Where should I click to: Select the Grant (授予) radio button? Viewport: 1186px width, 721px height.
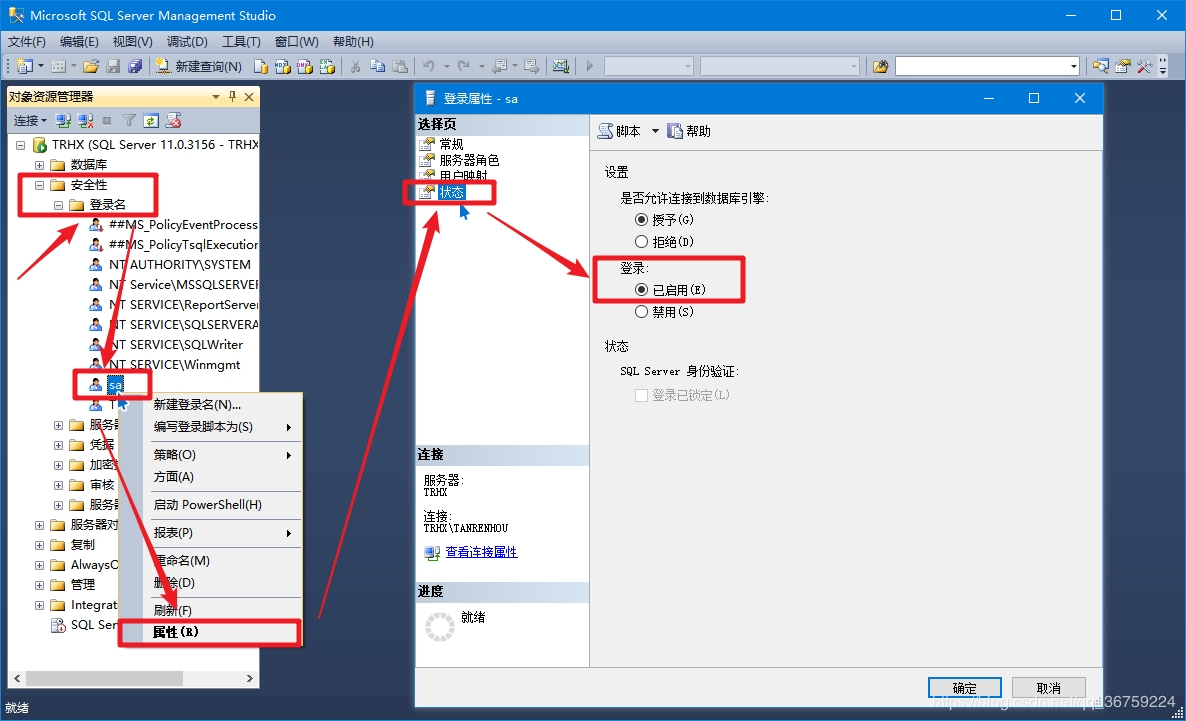(642, 219)
